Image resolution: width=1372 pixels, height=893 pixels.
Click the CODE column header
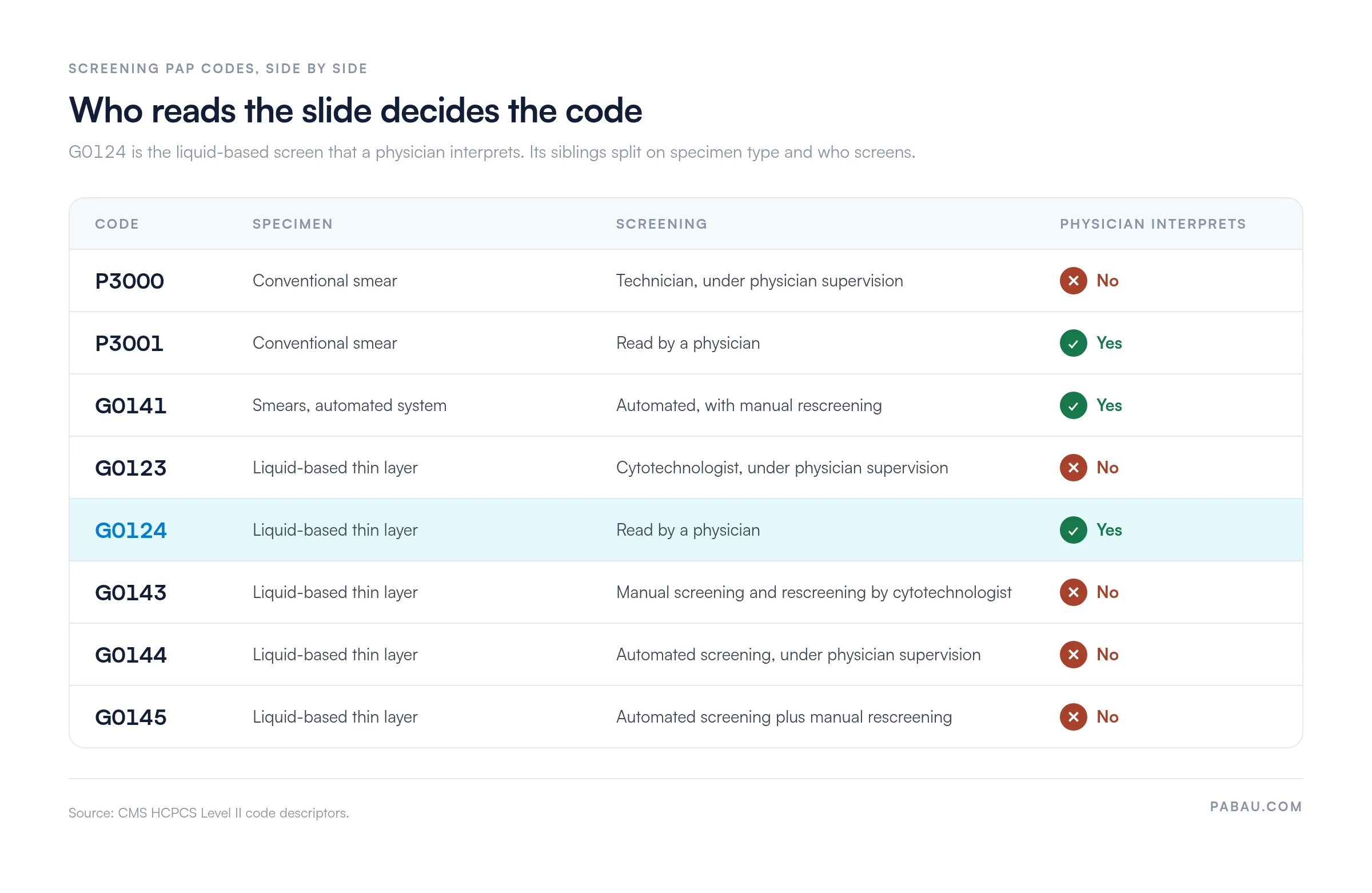[117, 224]
